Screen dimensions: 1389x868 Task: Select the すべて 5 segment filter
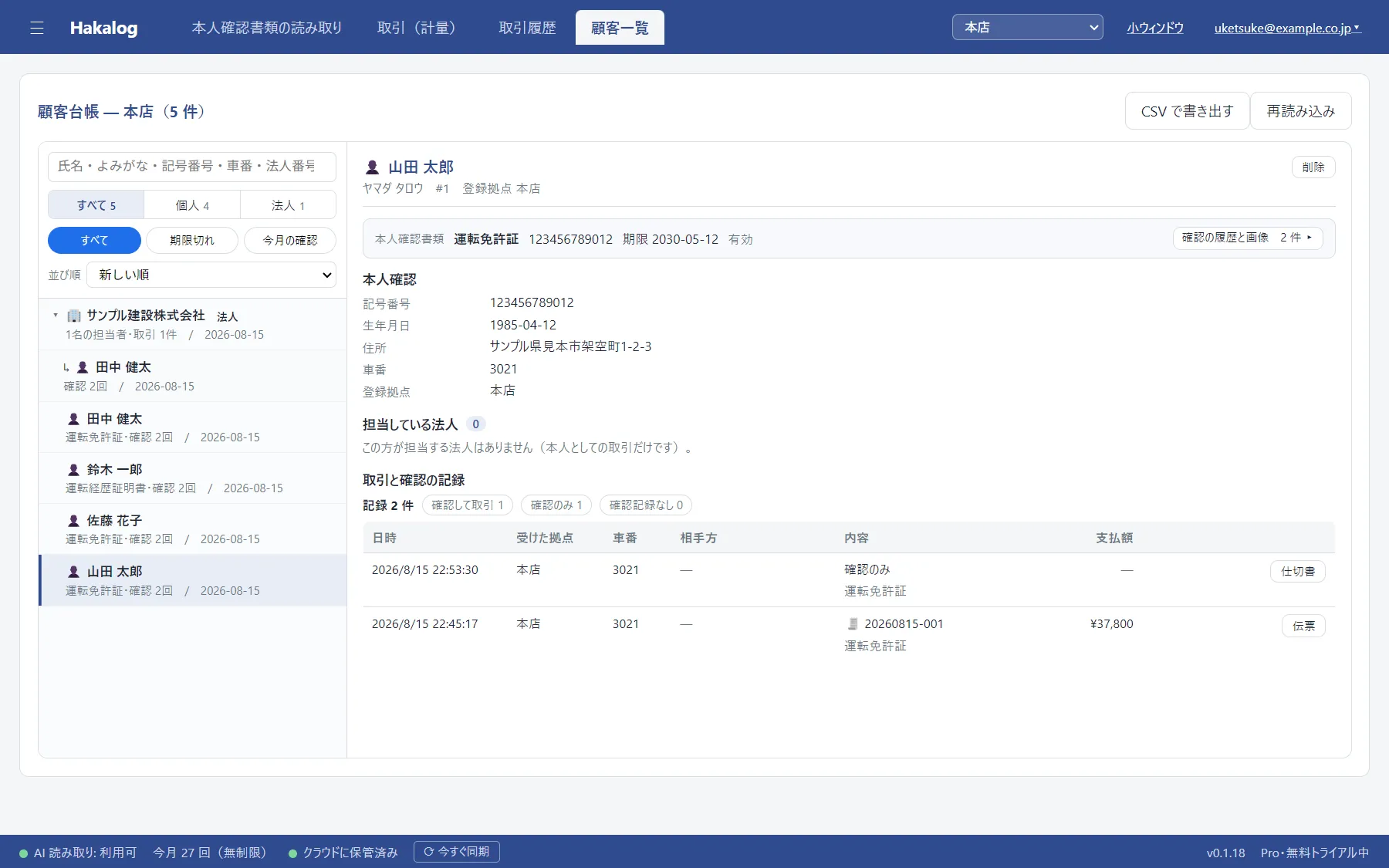pos(96,205)
